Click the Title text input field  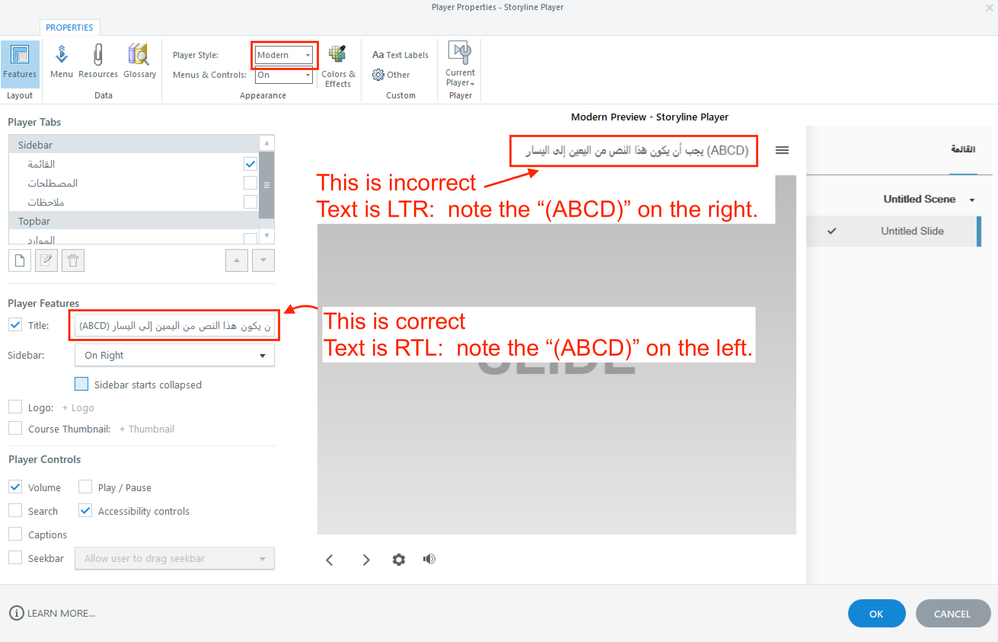[x=174, y=326]
